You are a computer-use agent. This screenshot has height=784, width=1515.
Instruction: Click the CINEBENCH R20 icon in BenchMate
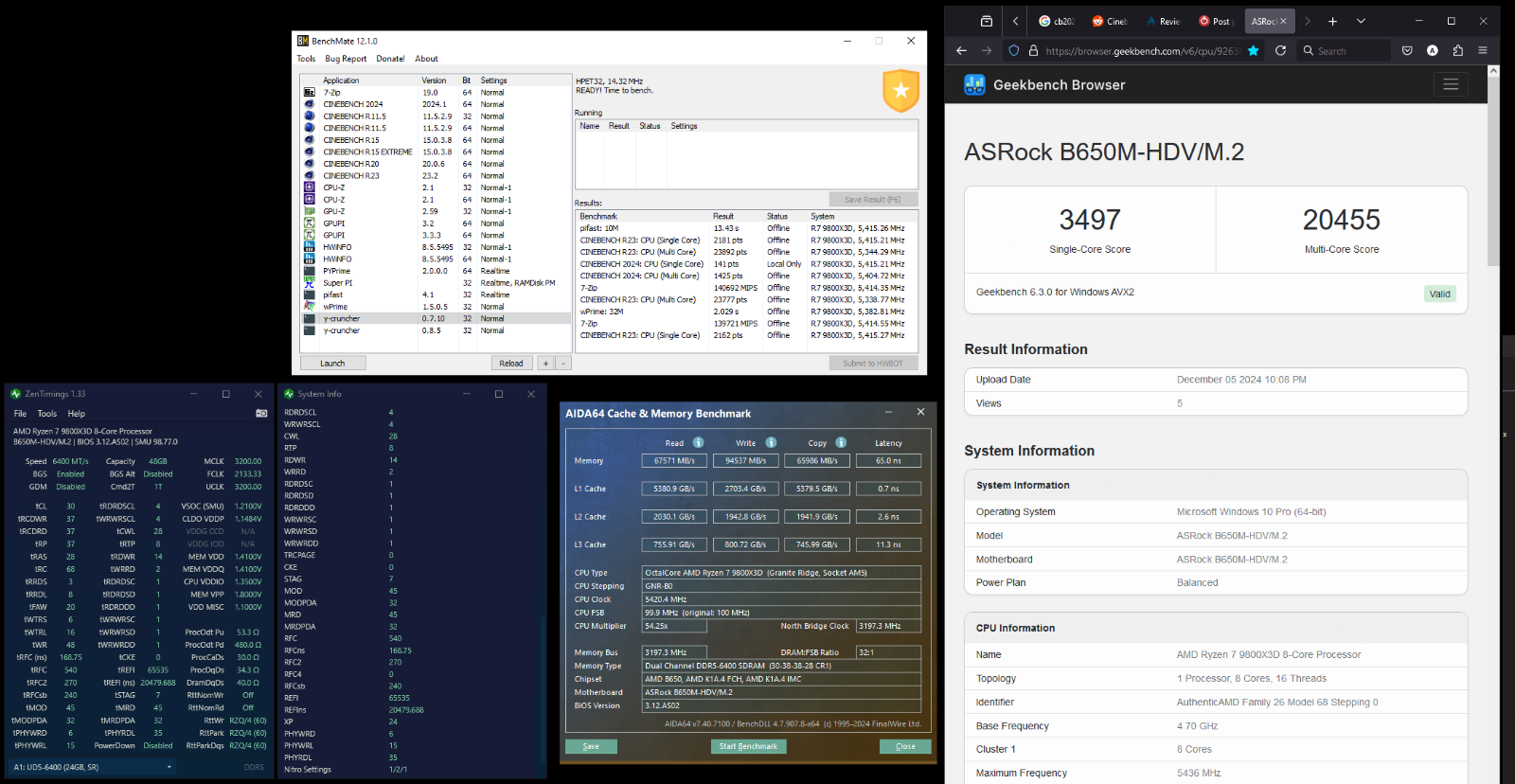pyautogui.click(x=309, y=164)
